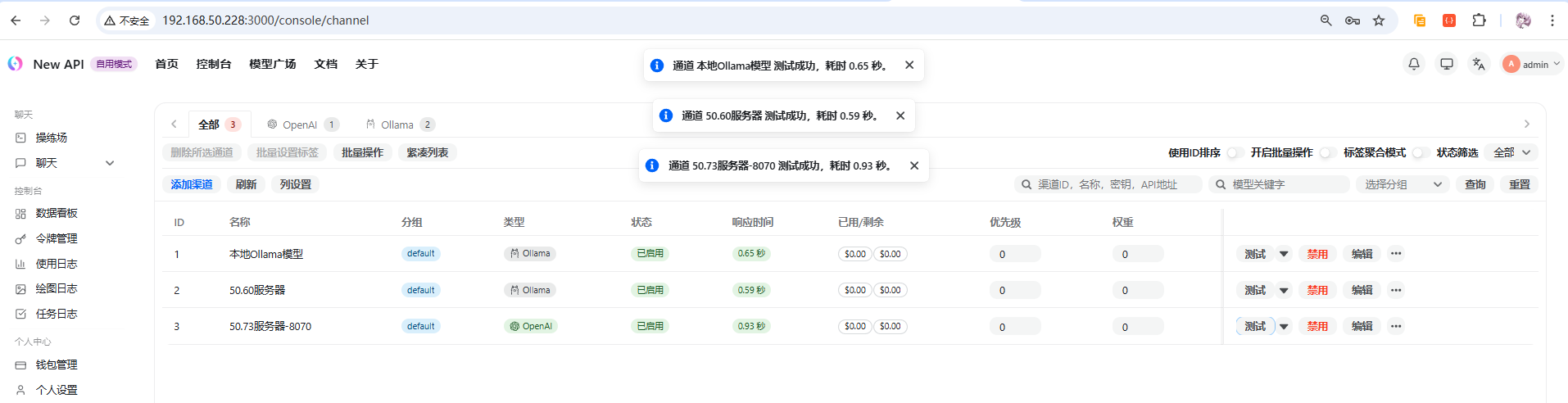Open 模型广场 in top navigation

272,64
